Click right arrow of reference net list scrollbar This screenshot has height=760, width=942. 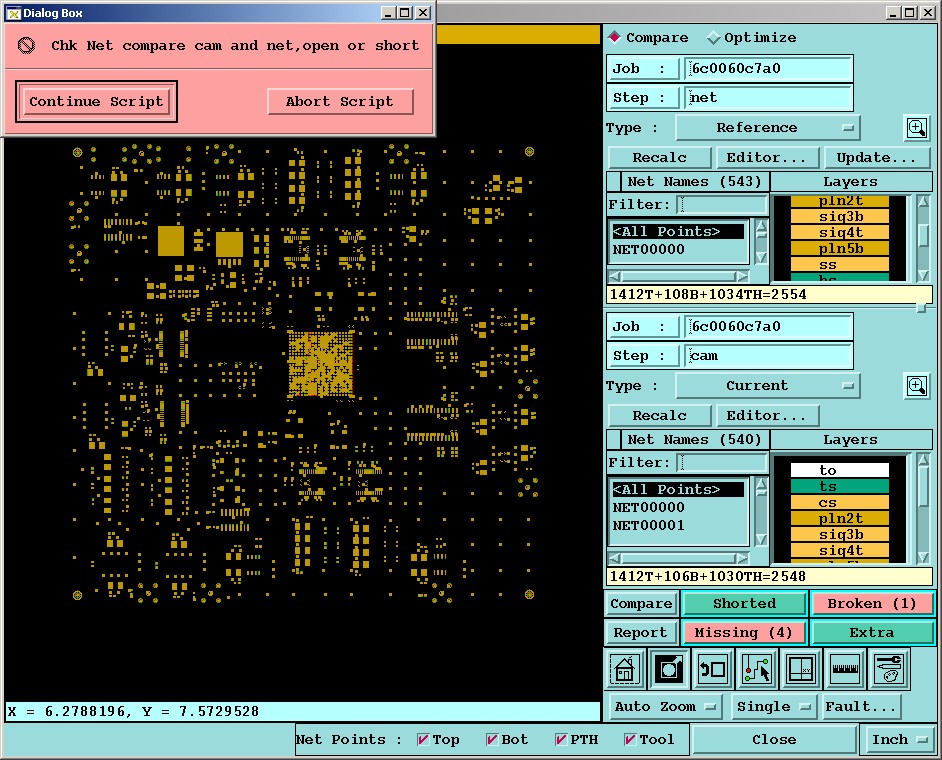click(743, 276)
